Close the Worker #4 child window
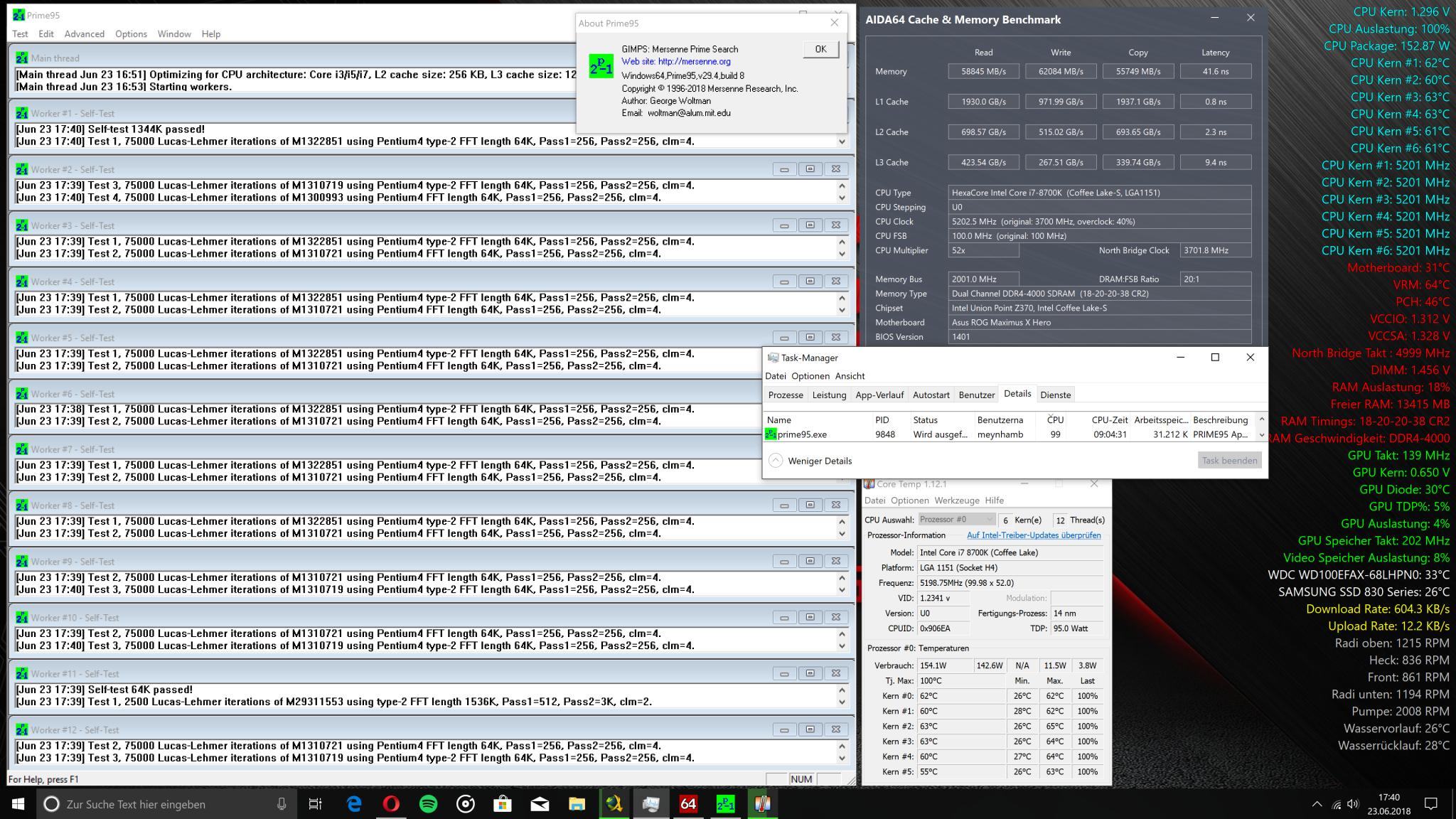Image resolution: width=1456 pixels, height=819 pixels. [x=836, y=281]
